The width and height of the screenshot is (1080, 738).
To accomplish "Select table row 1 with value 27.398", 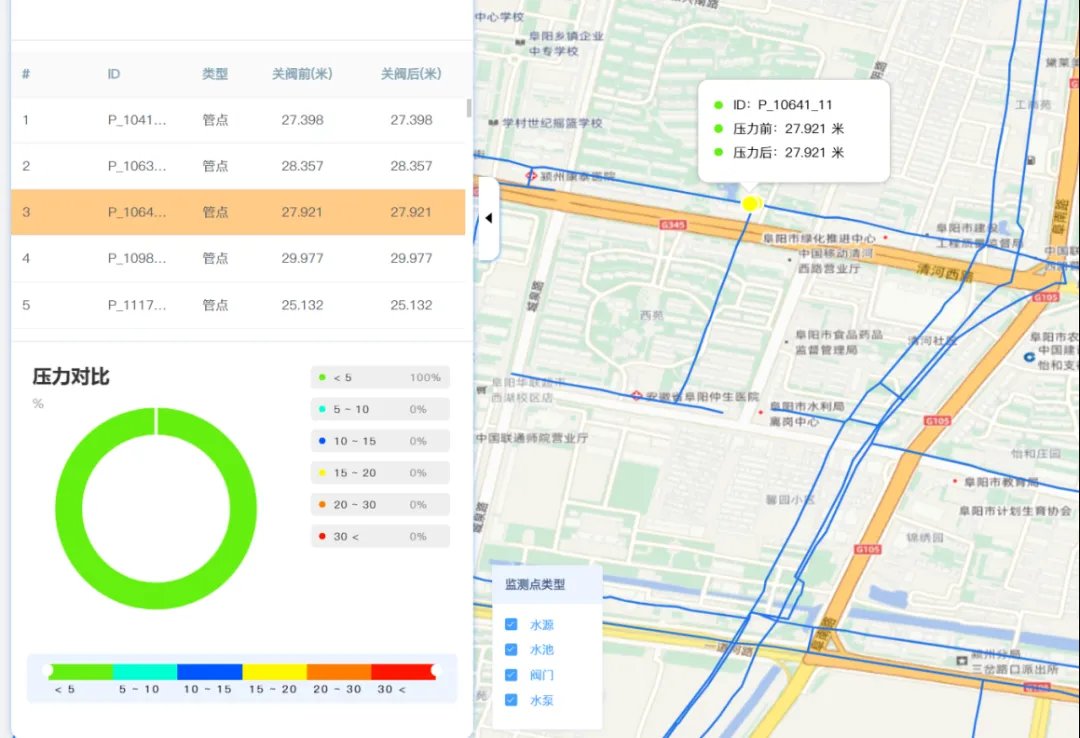I will (238, 120).
